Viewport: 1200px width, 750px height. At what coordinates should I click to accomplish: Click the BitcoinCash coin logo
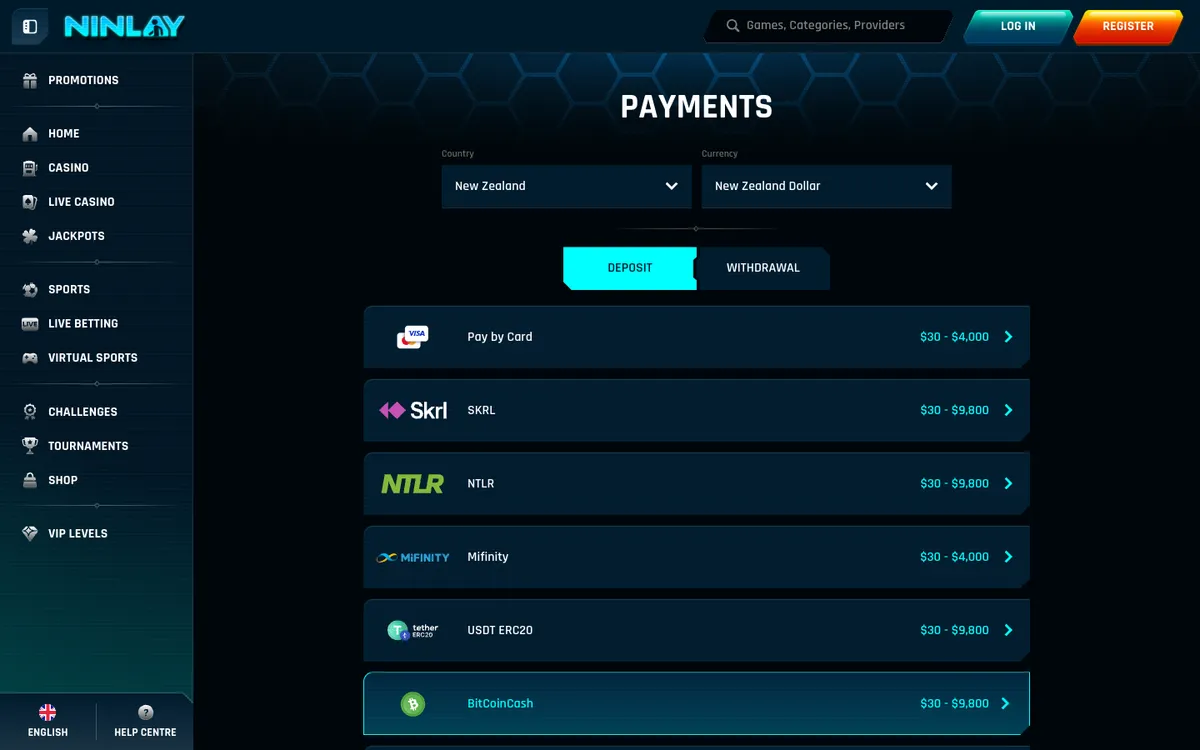click(413, 704)
